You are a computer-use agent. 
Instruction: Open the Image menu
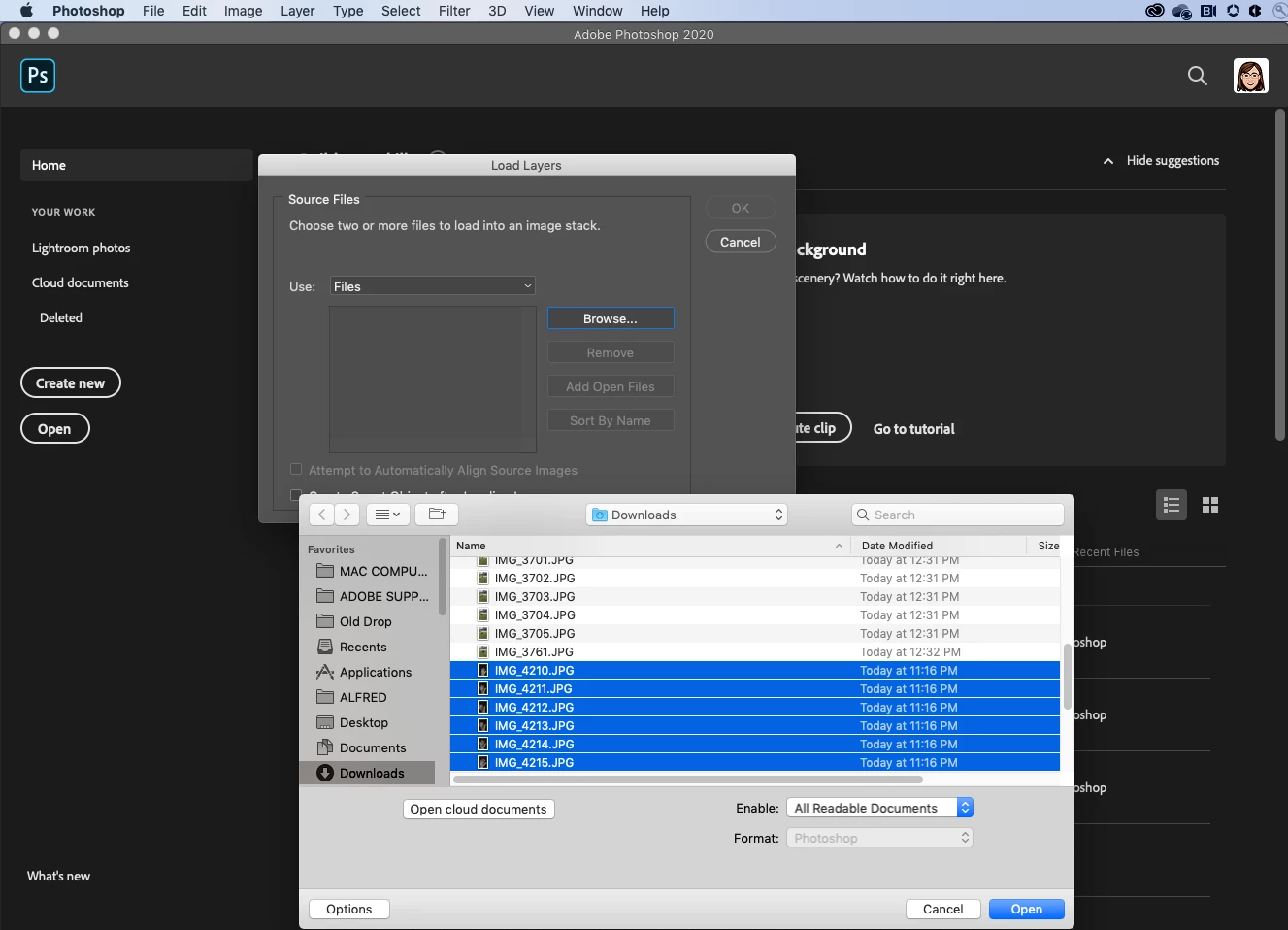pyautogui.click(x=243, y=11)
